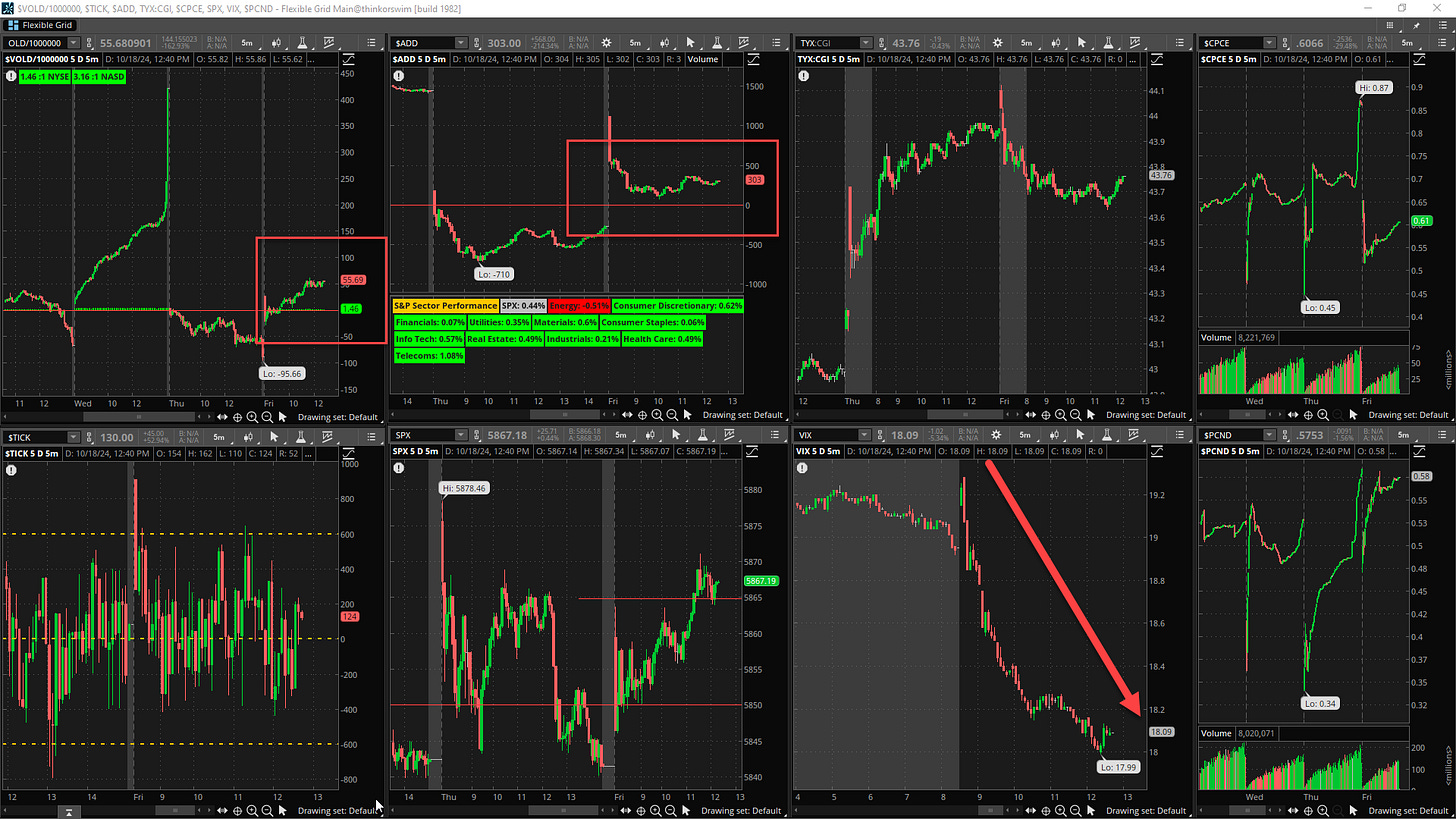Screen dimensions: 1456x819
Task: Open the list menu in $CPCE panel
Action: 1441,43
